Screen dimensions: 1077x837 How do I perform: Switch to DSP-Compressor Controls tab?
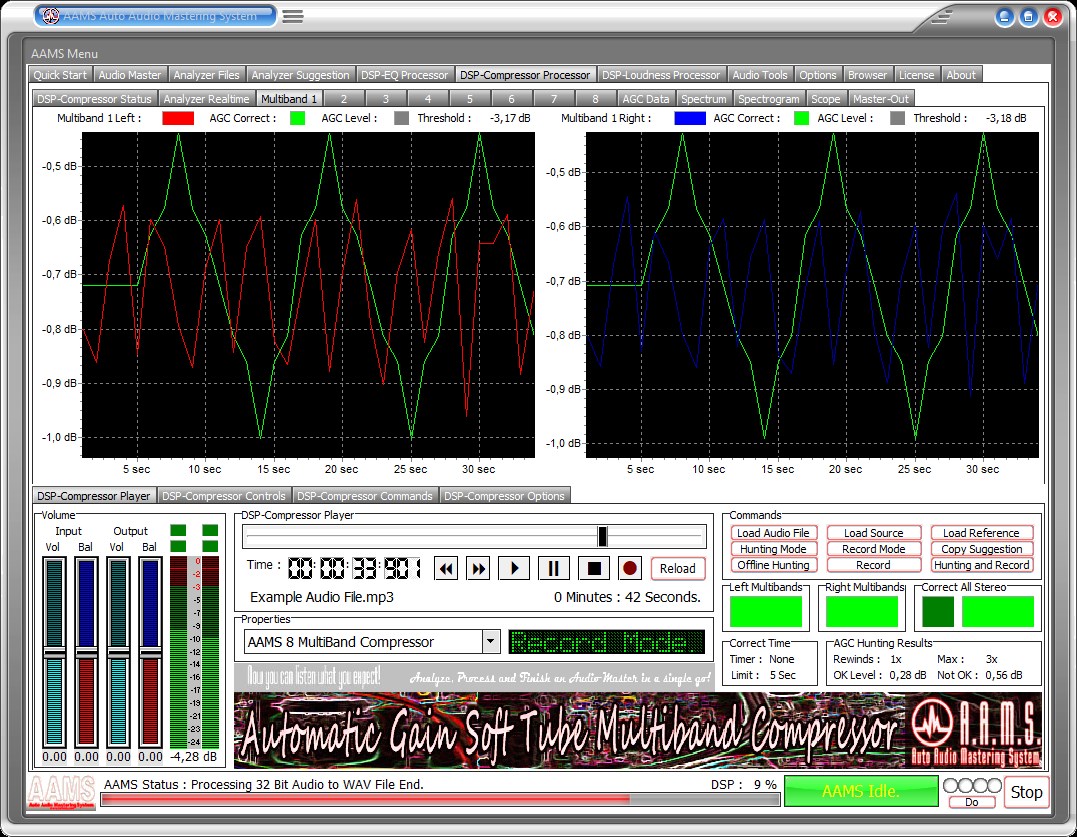[223, 496]
